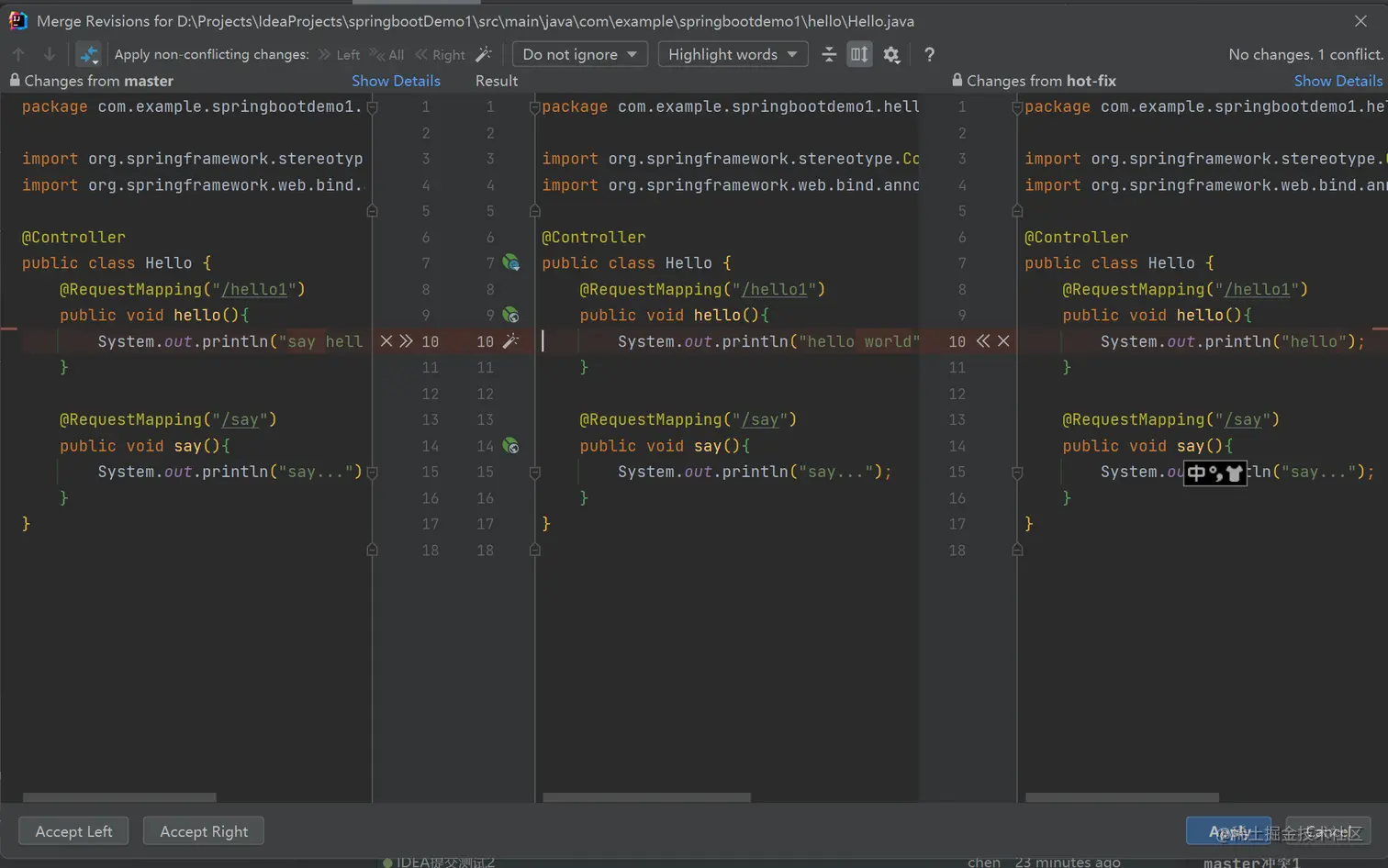
Task: Click the resolve wand icon on line 10 gutter
Action: click(511, 341)
